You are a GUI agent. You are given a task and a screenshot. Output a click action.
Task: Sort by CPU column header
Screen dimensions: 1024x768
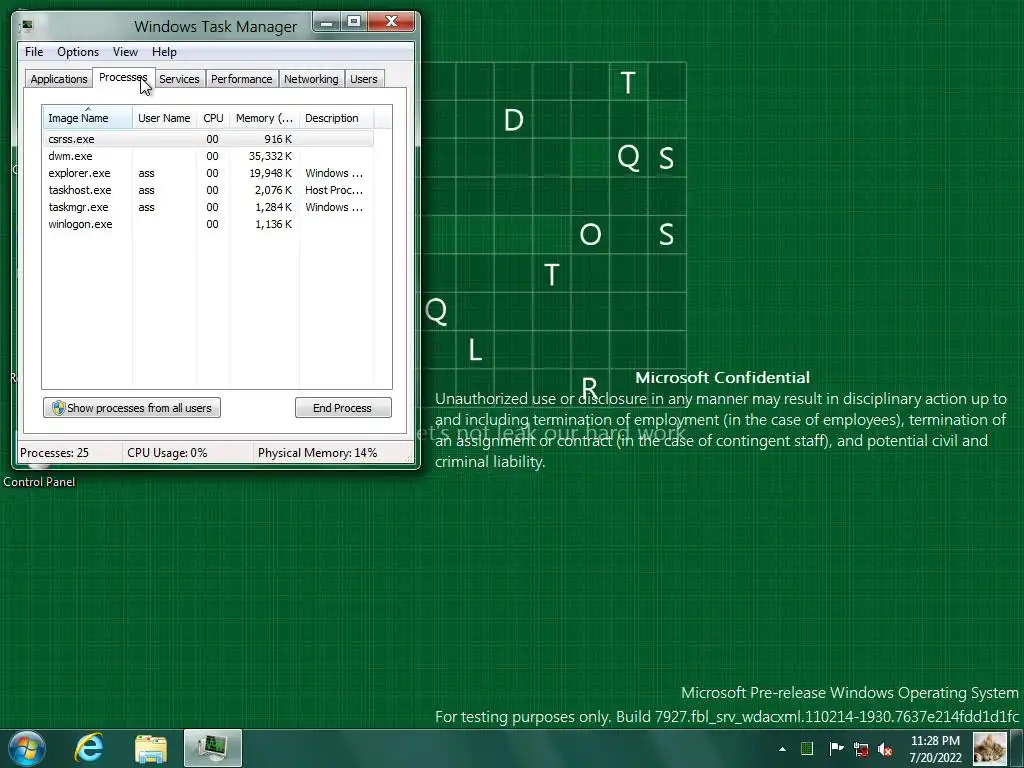tap(213, 118)
